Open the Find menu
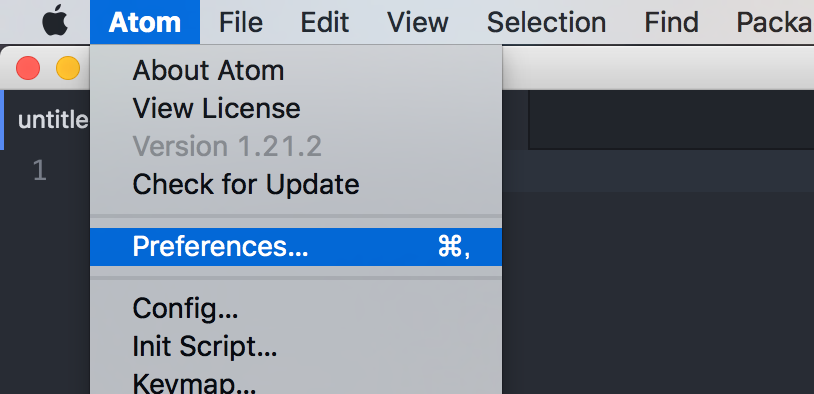814x394 pixels. [671, 22]
